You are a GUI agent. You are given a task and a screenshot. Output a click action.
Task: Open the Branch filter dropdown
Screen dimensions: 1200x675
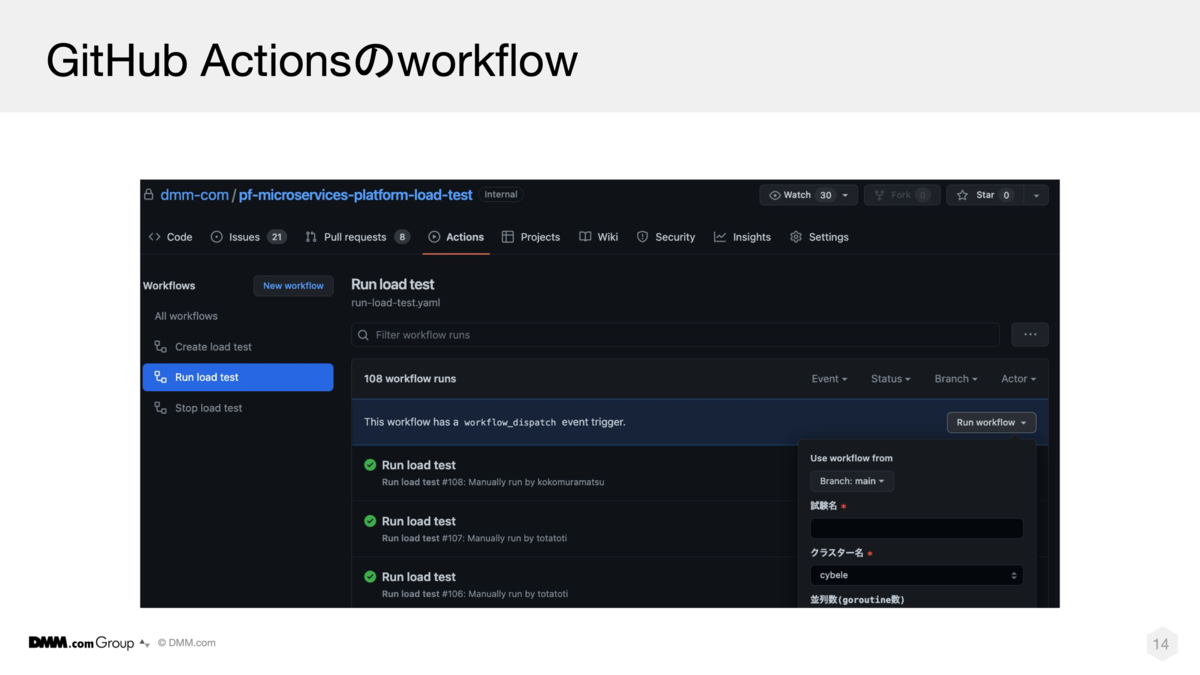click(956, 379)
